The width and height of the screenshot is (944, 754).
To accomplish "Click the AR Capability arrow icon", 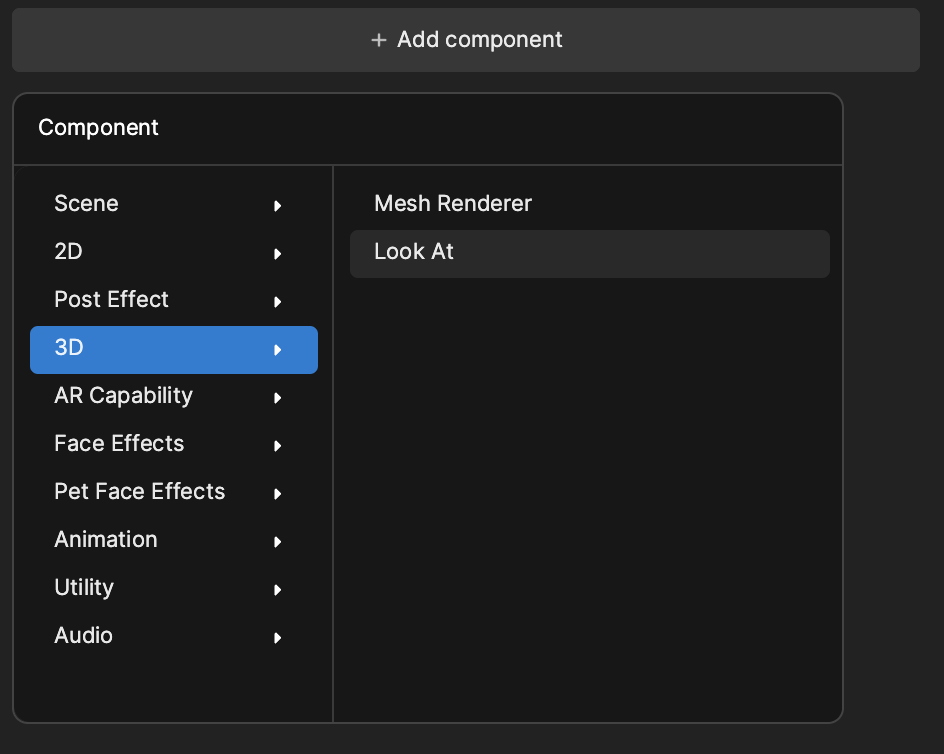I will pyautogui.click(x=278, y=398).
